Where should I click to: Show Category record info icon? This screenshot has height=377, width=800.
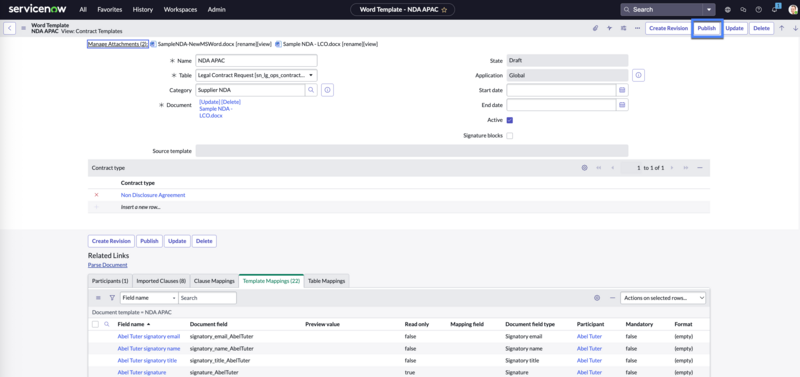[x=328, y=90]
